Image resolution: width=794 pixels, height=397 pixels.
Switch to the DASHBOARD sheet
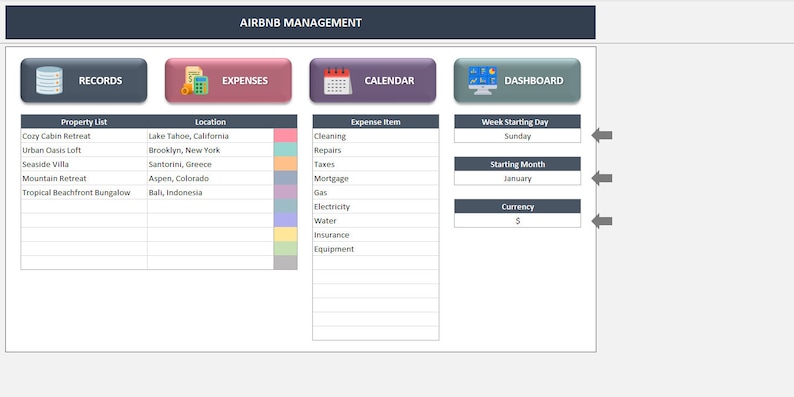517,81
